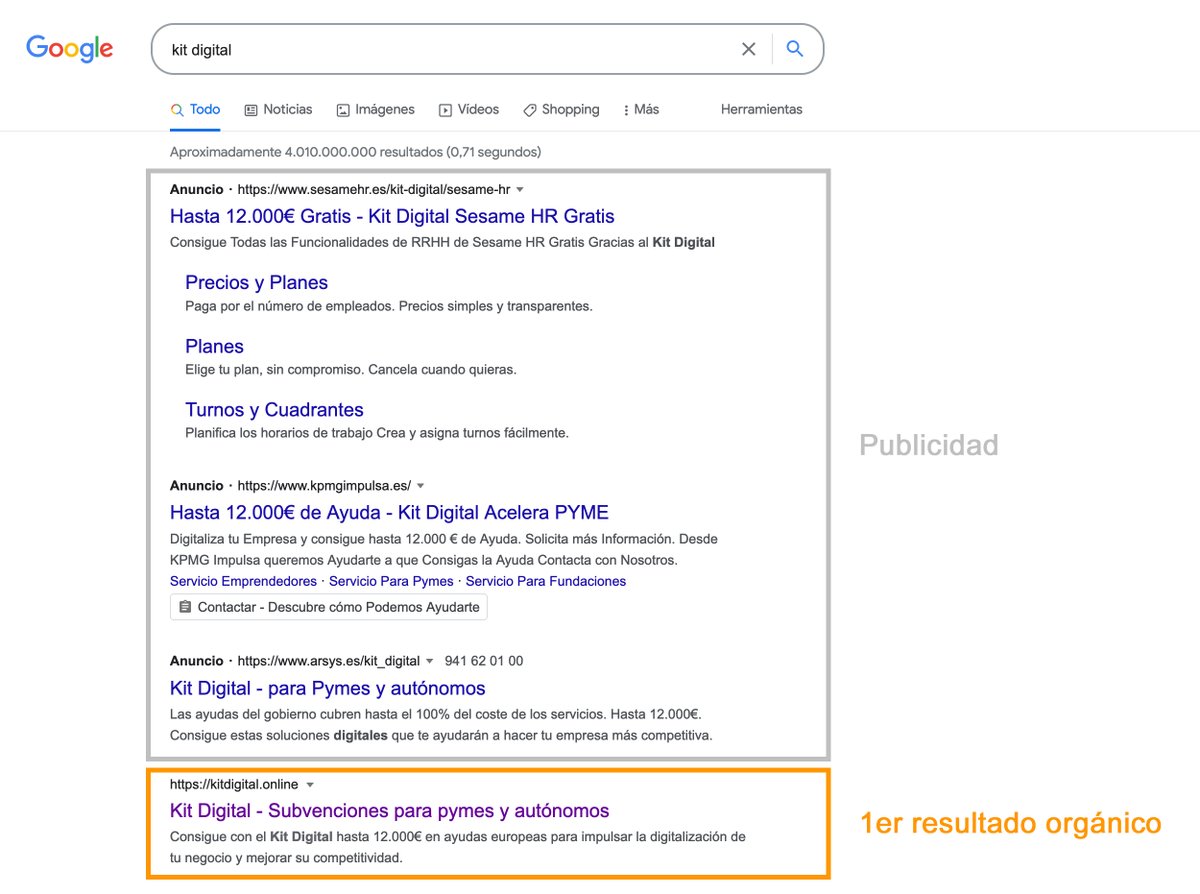This screenshot has height=894, width=1200.
Task: Click the magnifier icon beside Todo
Action: (177, 110)
